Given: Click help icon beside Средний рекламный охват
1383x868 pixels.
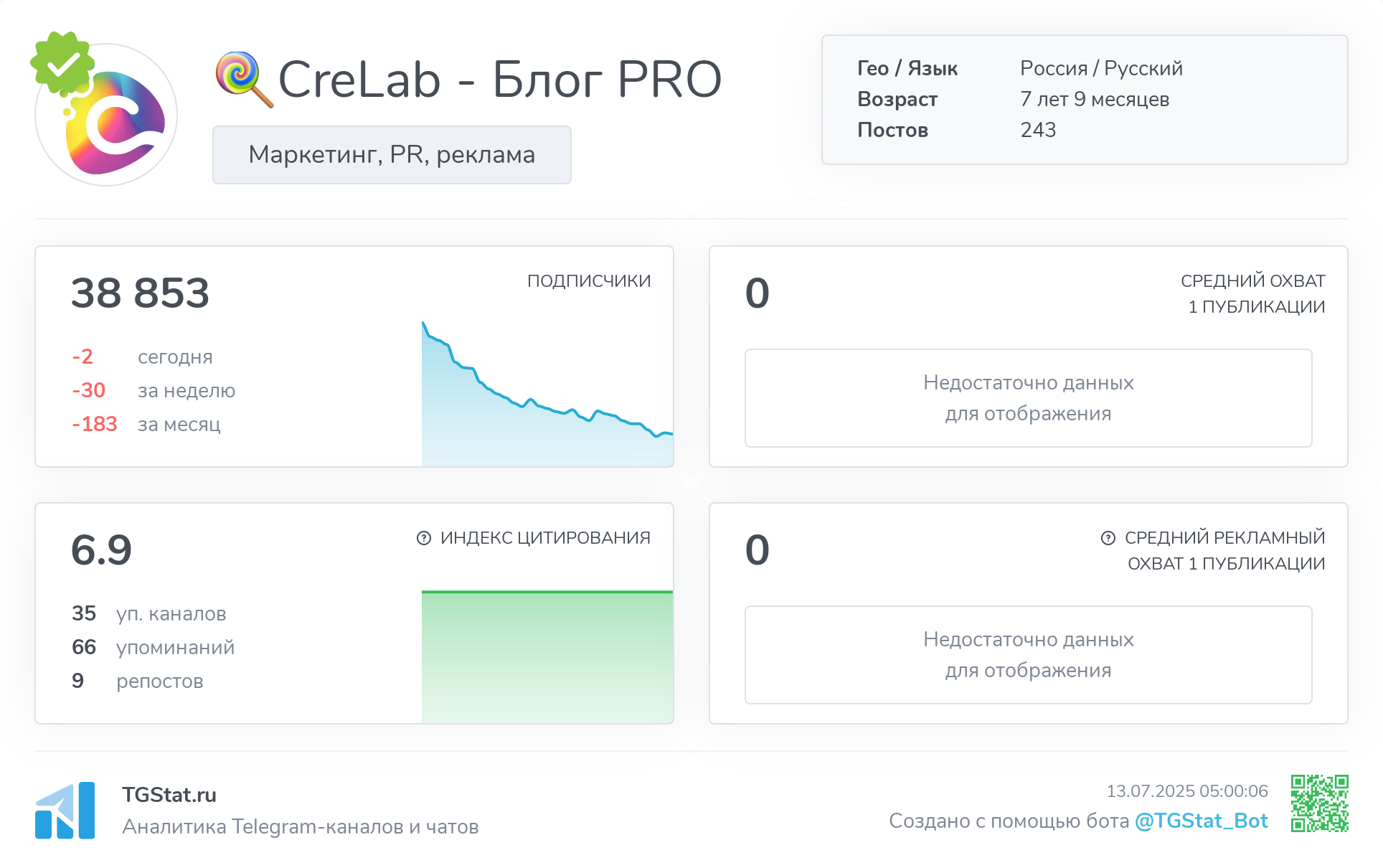Looking at the screenshot, I should (x=1108, y=538).
